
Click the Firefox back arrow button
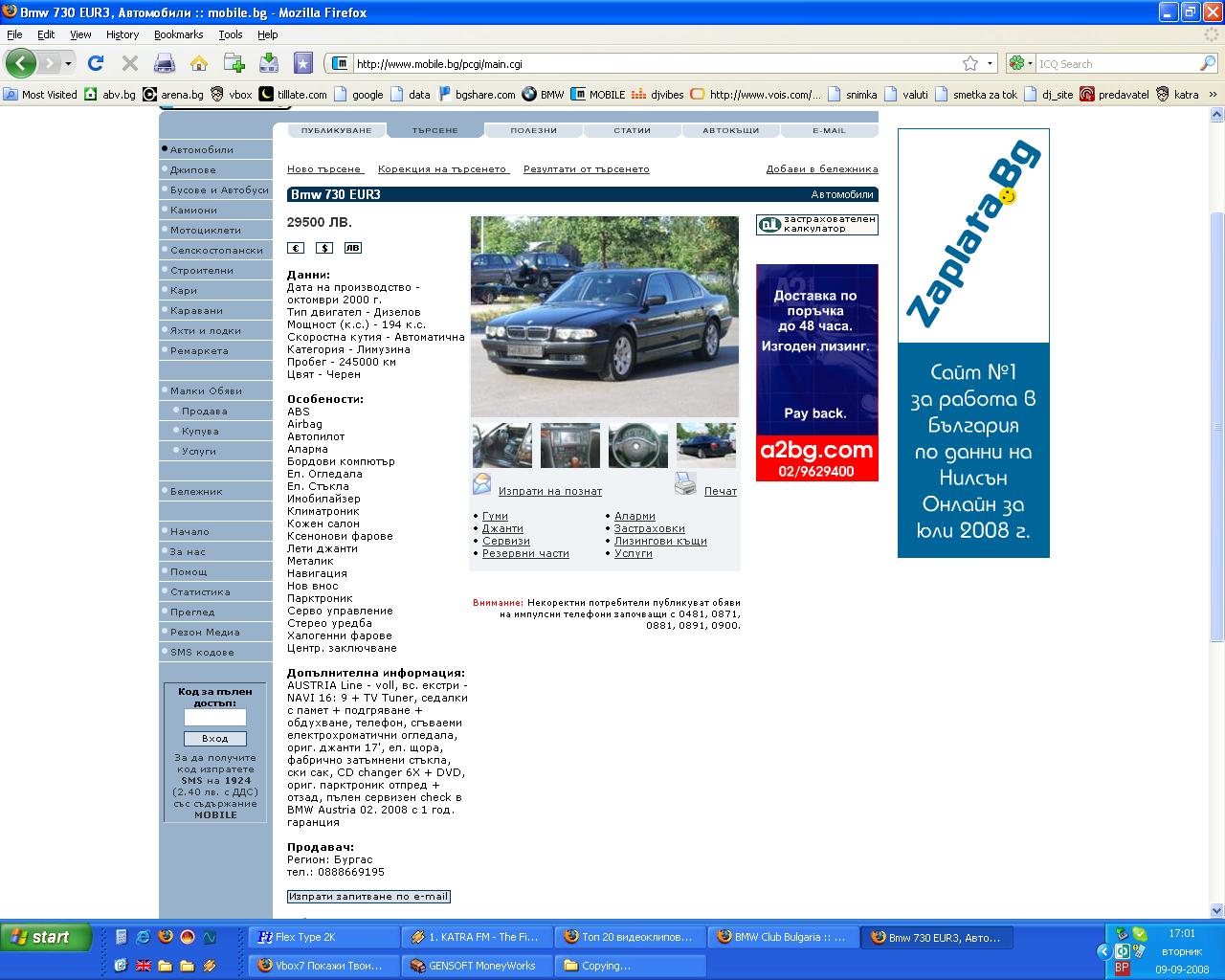click(21, 63)
